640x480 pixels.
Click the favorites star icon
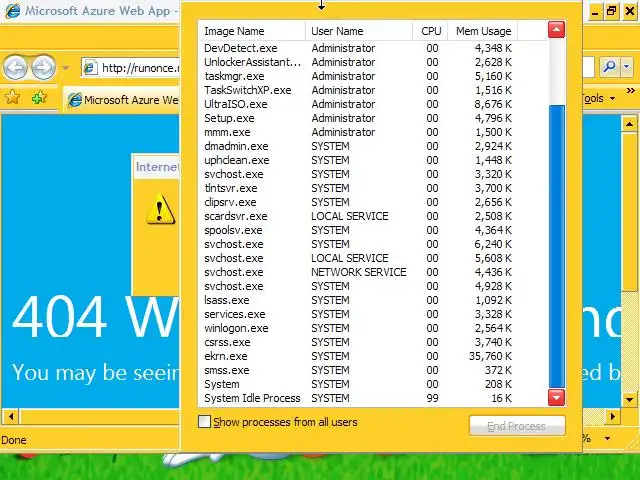[x=12, y=98]
